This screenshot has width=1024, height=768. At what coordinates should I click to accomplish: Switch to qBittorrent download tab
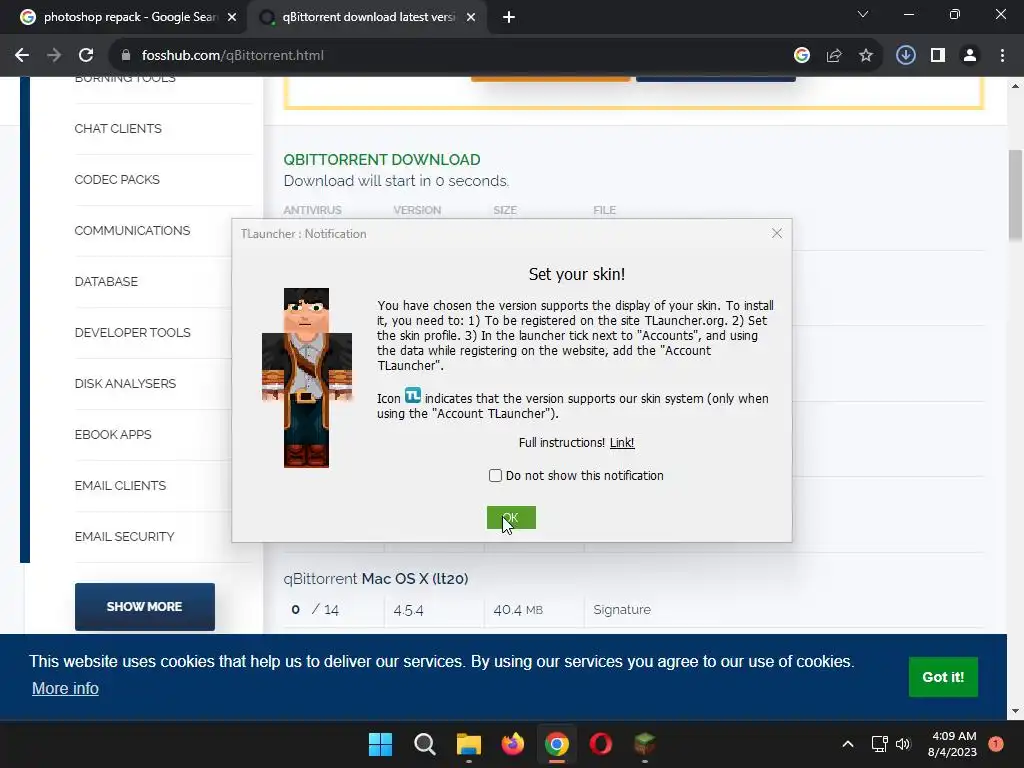coord(366,18)
